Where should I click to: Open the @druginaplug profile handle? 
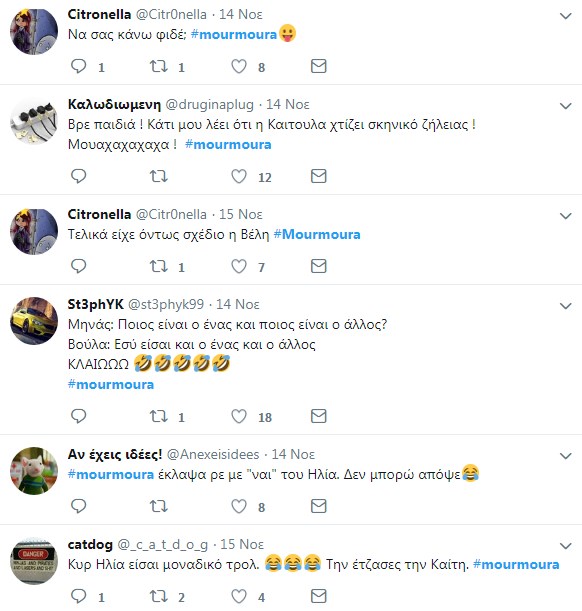coord(210,104)
